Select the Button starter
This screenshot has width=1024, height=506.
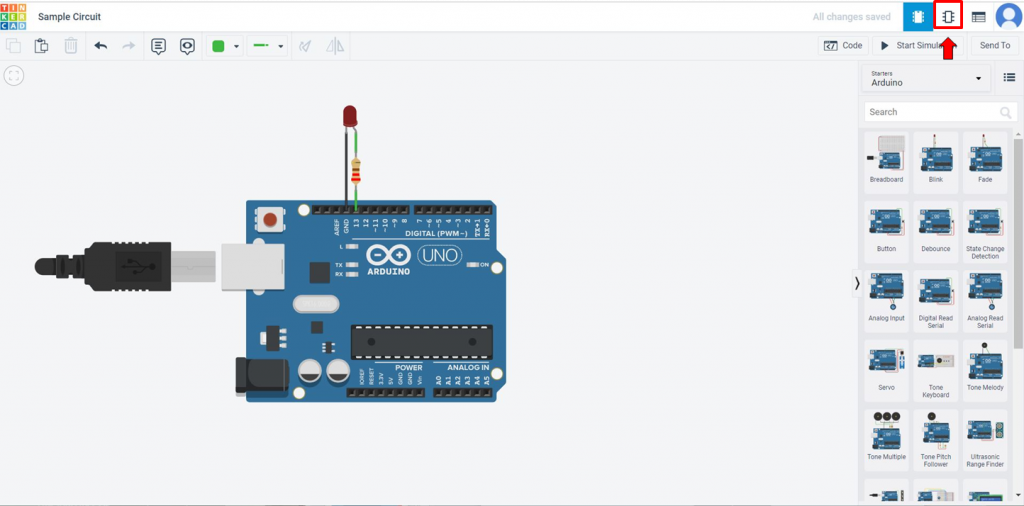point(886,232)
